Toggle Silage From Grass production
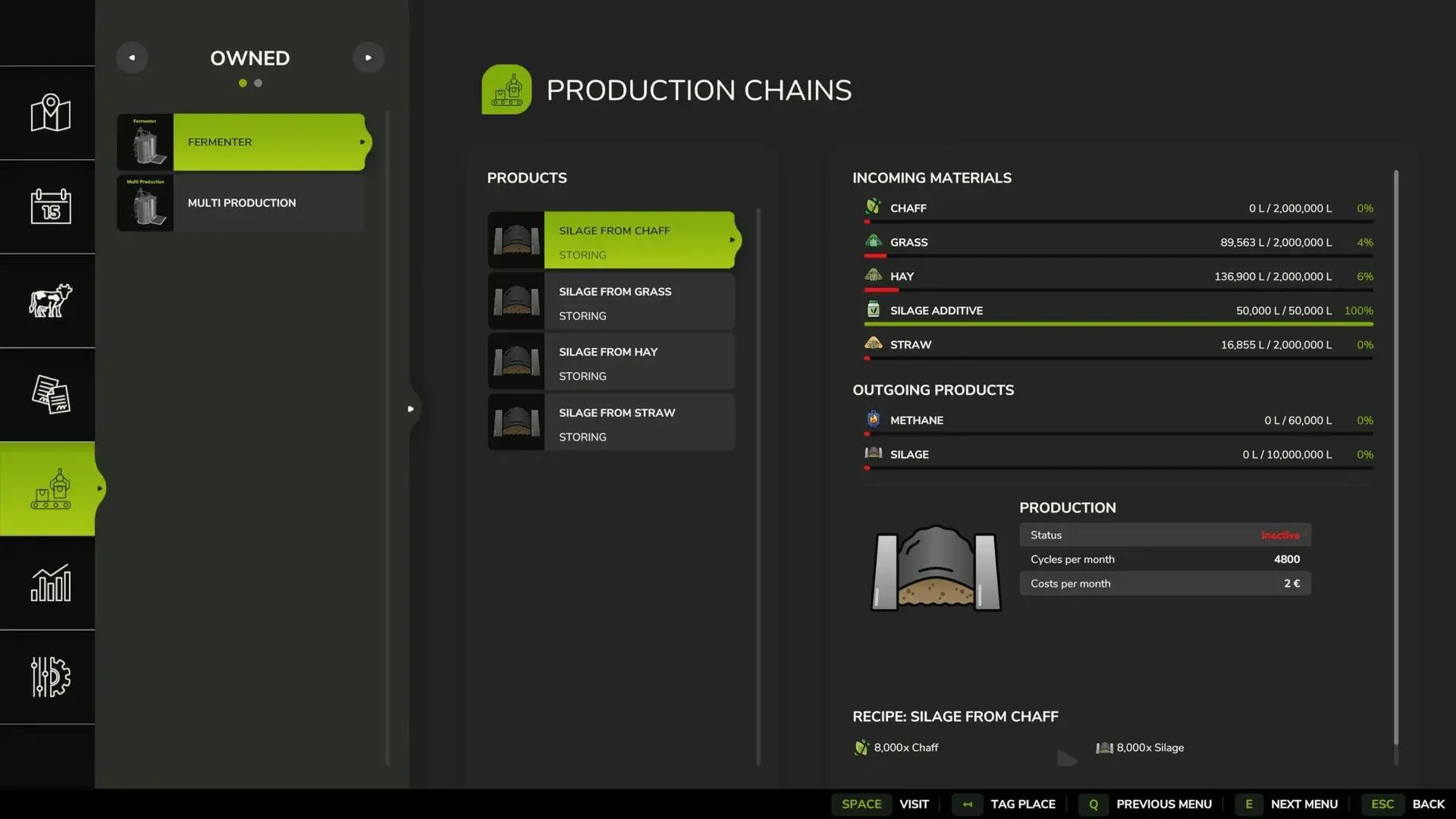The height and width of the screenshot is (819, 1456). click(610, 302)
